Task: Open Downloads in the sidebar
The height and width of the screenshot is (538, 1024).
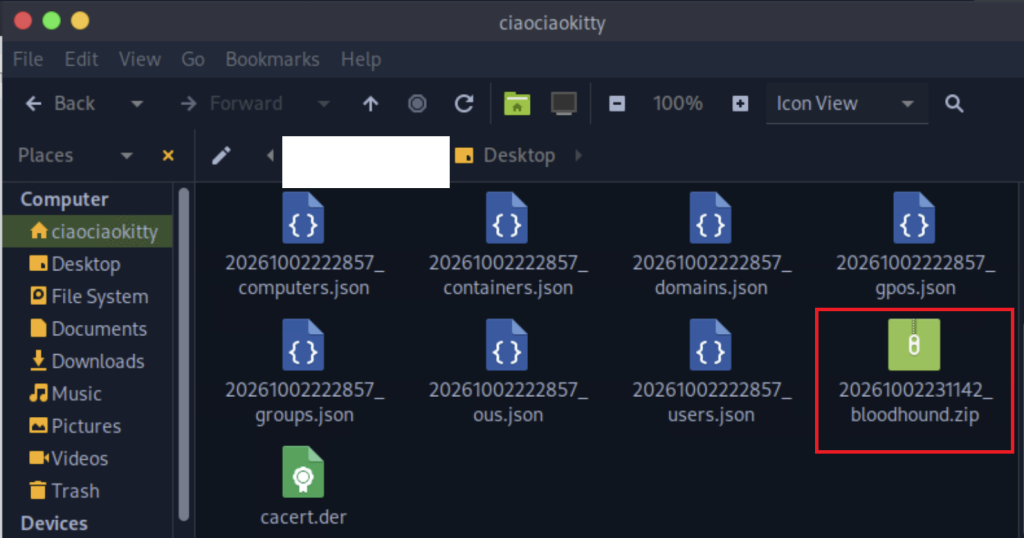Action: coord(88,361)
